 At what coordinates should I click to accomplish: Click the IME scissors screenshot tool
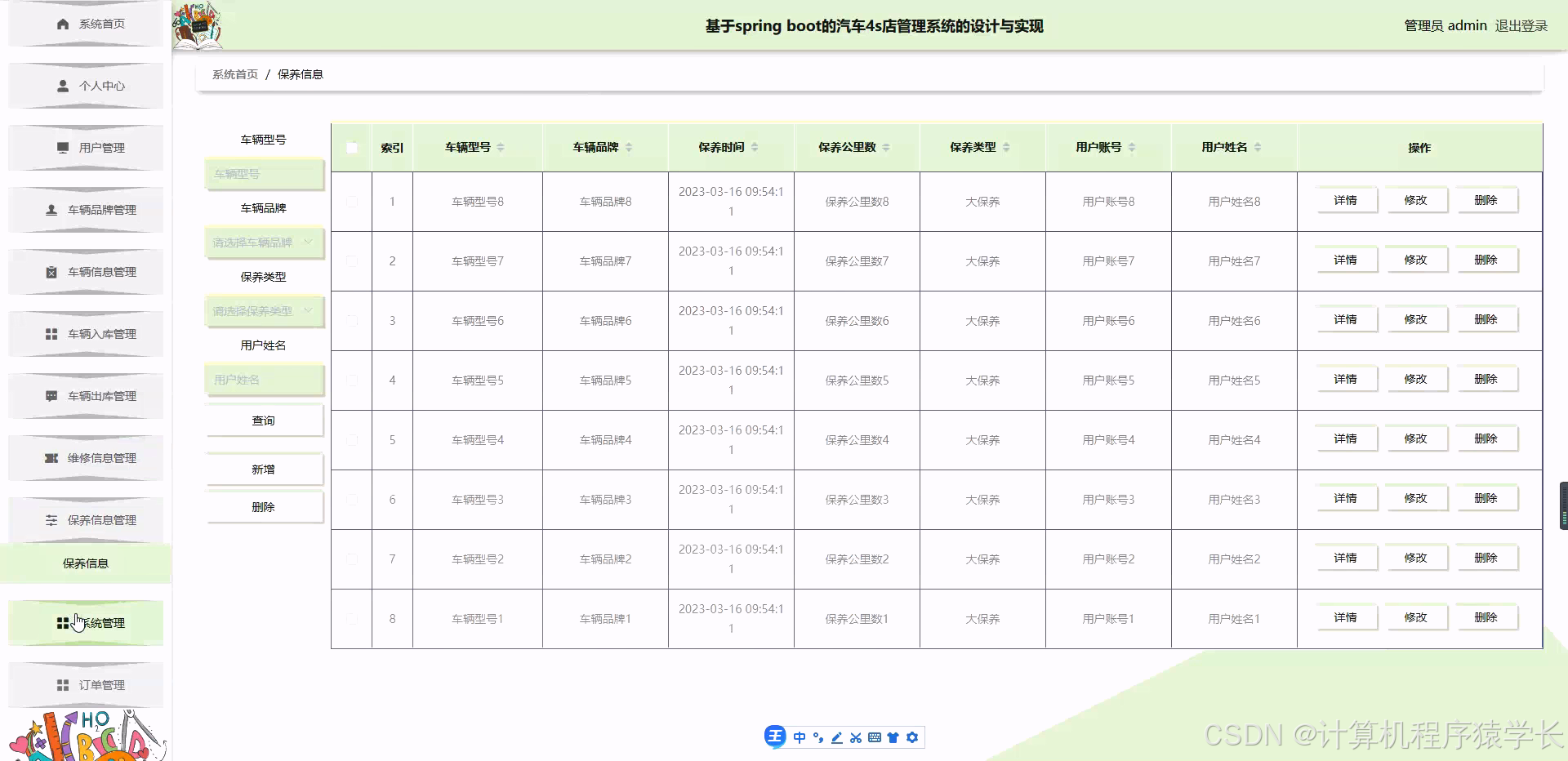[x=855, y=737]
